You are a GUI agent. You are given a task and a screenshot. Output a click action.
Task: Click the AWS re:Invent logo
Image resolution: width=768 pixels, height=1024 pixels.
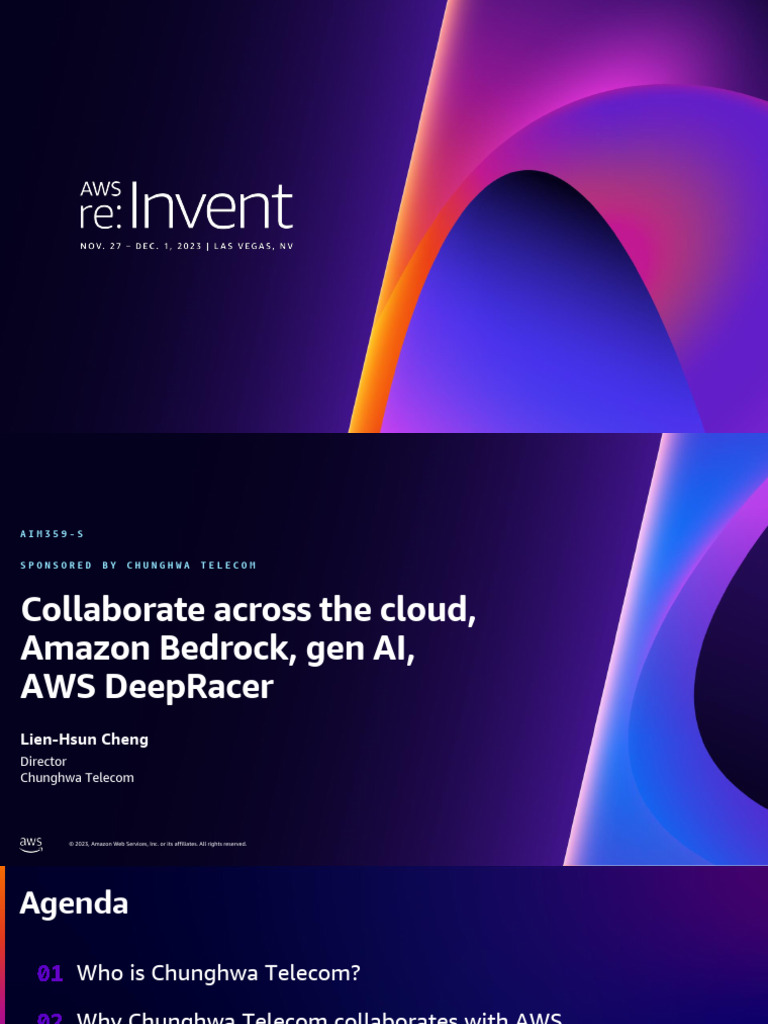pyautogui.click(x=186, y=206)
